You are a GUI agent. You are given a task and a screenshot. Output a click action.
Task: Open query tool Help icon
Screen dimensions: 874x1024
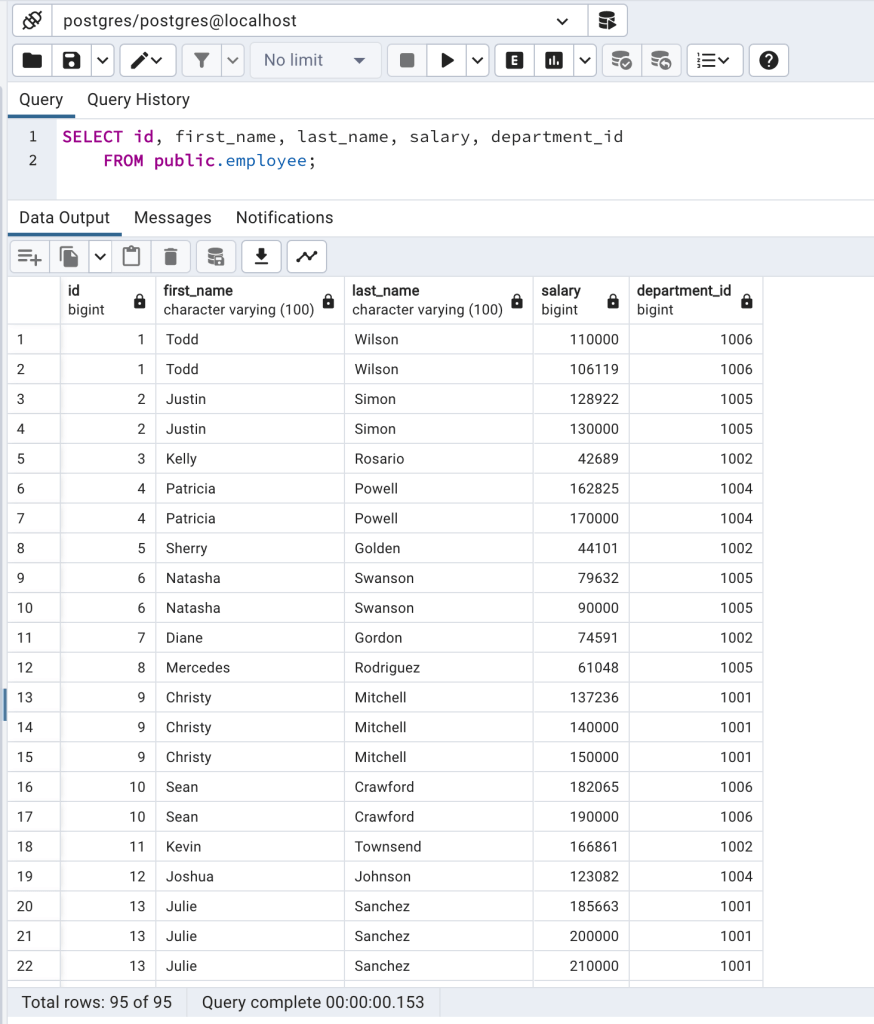(x=768, y=60)
